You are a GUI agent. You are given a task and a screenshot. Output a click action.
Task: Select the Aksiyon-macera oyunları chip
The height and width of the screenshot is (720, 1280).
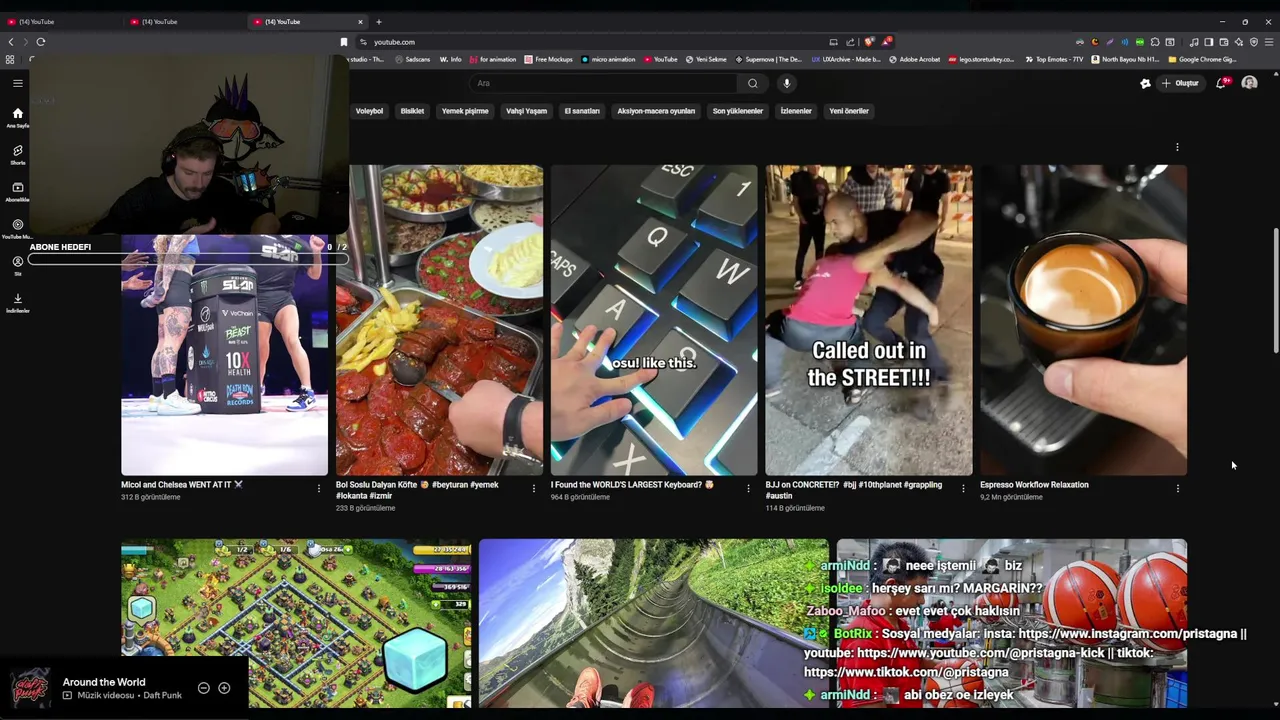pyautogui.click(x=656, y=111)
